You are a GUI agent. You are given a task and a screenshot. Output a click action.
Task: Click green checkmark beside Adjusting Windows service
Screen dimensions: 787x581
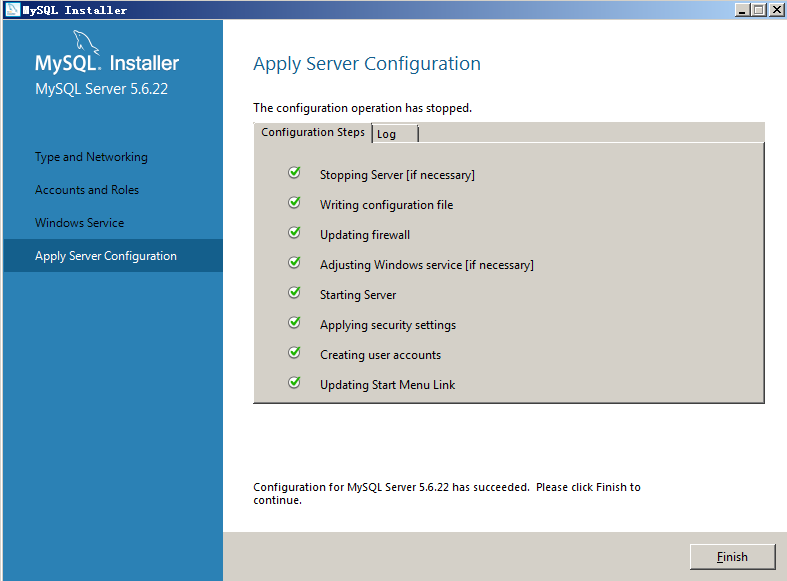(295, 262)
